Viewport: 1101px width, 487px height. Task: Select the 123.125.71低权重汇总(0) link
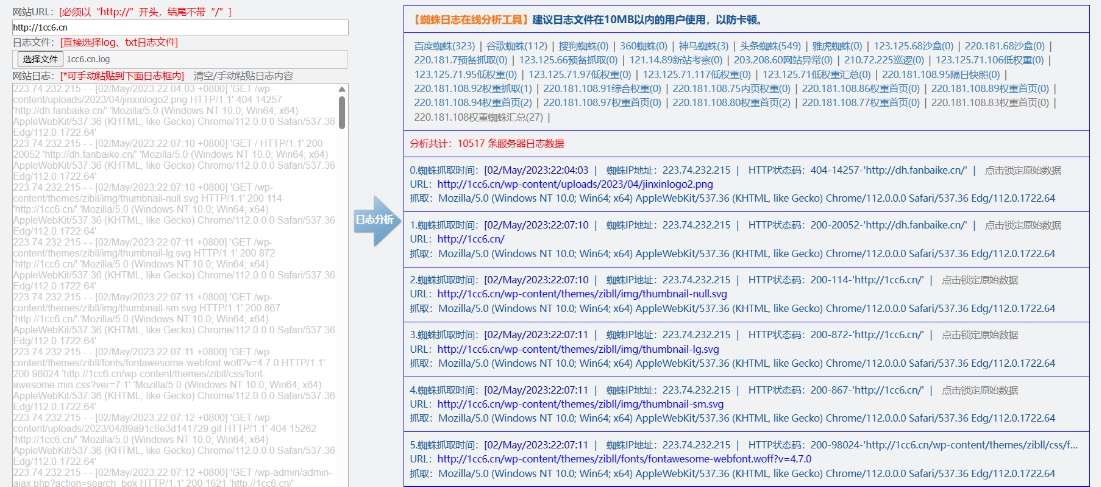(817, 74)
